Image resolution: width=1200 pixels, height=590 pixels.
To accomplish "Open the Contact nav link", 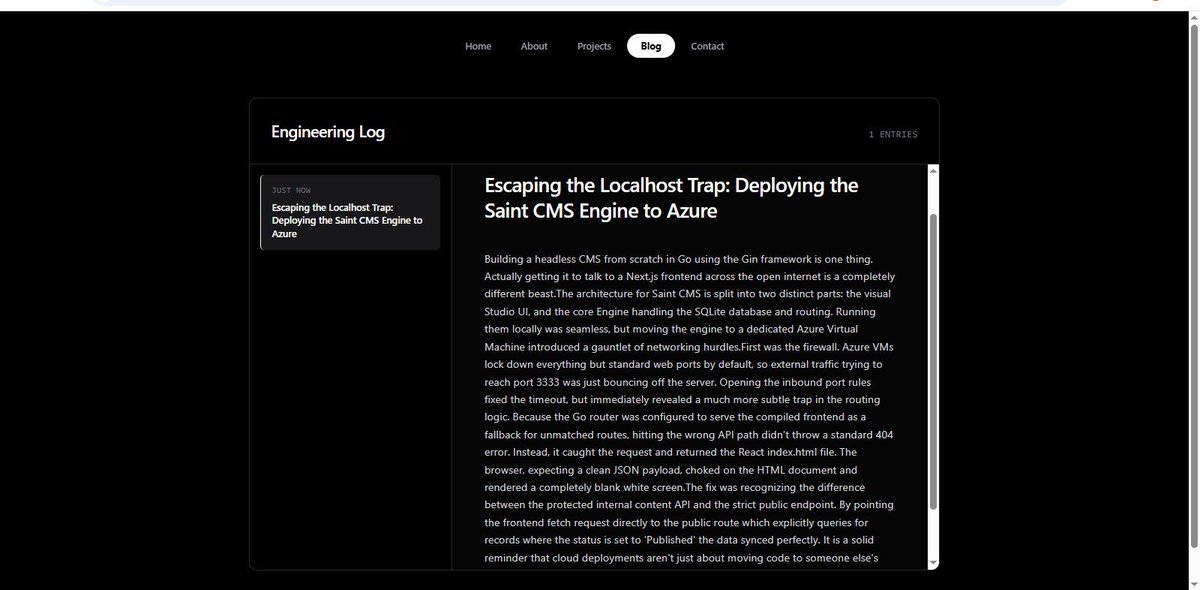I will click(x=707, y=46).
